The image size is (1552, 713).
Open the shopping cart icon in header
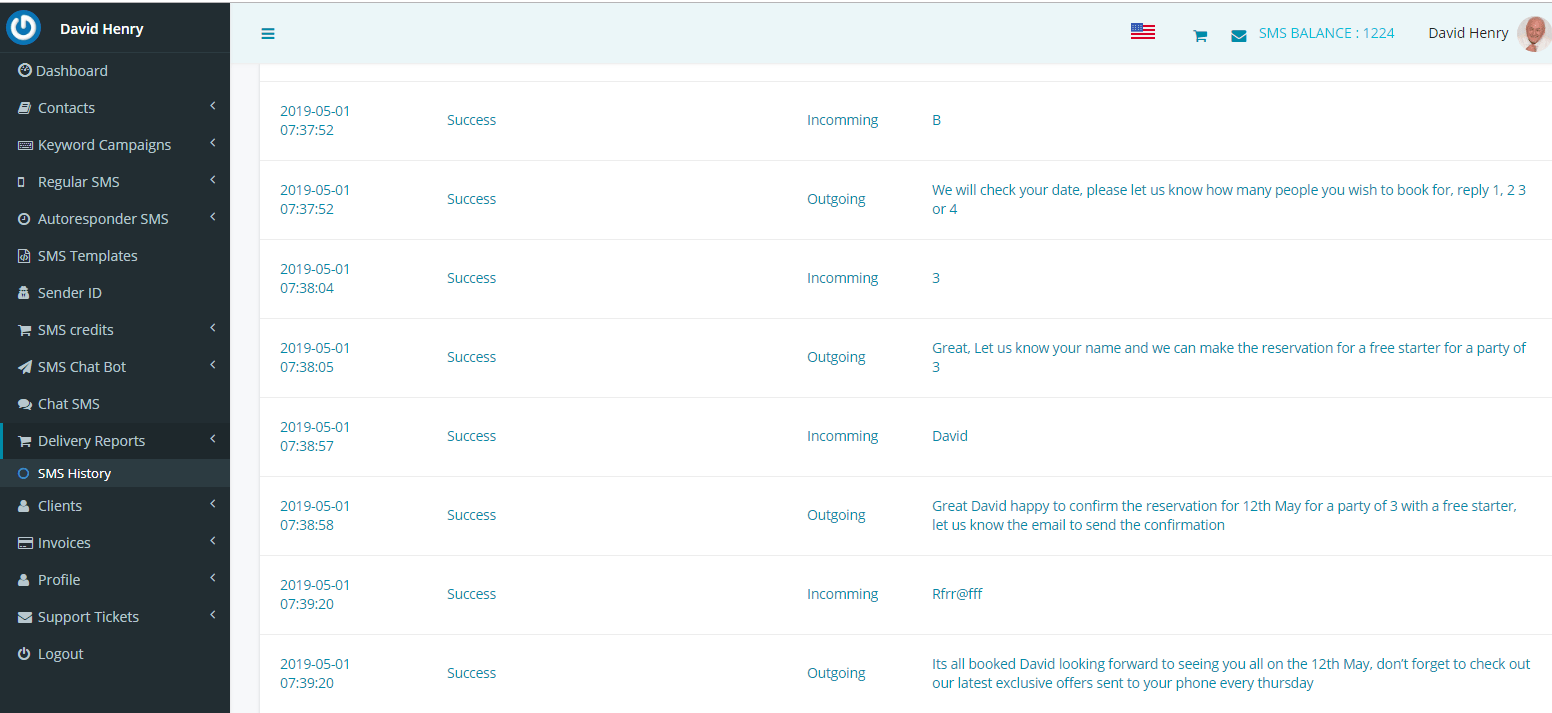(1200, 36)
